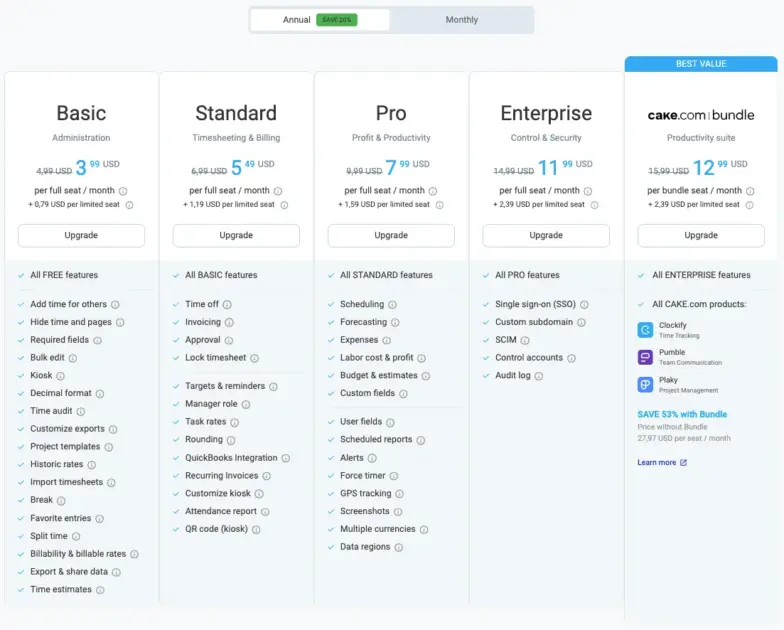Click info icon next to 0,79 USD per limited seat

(x=130, y=205)
